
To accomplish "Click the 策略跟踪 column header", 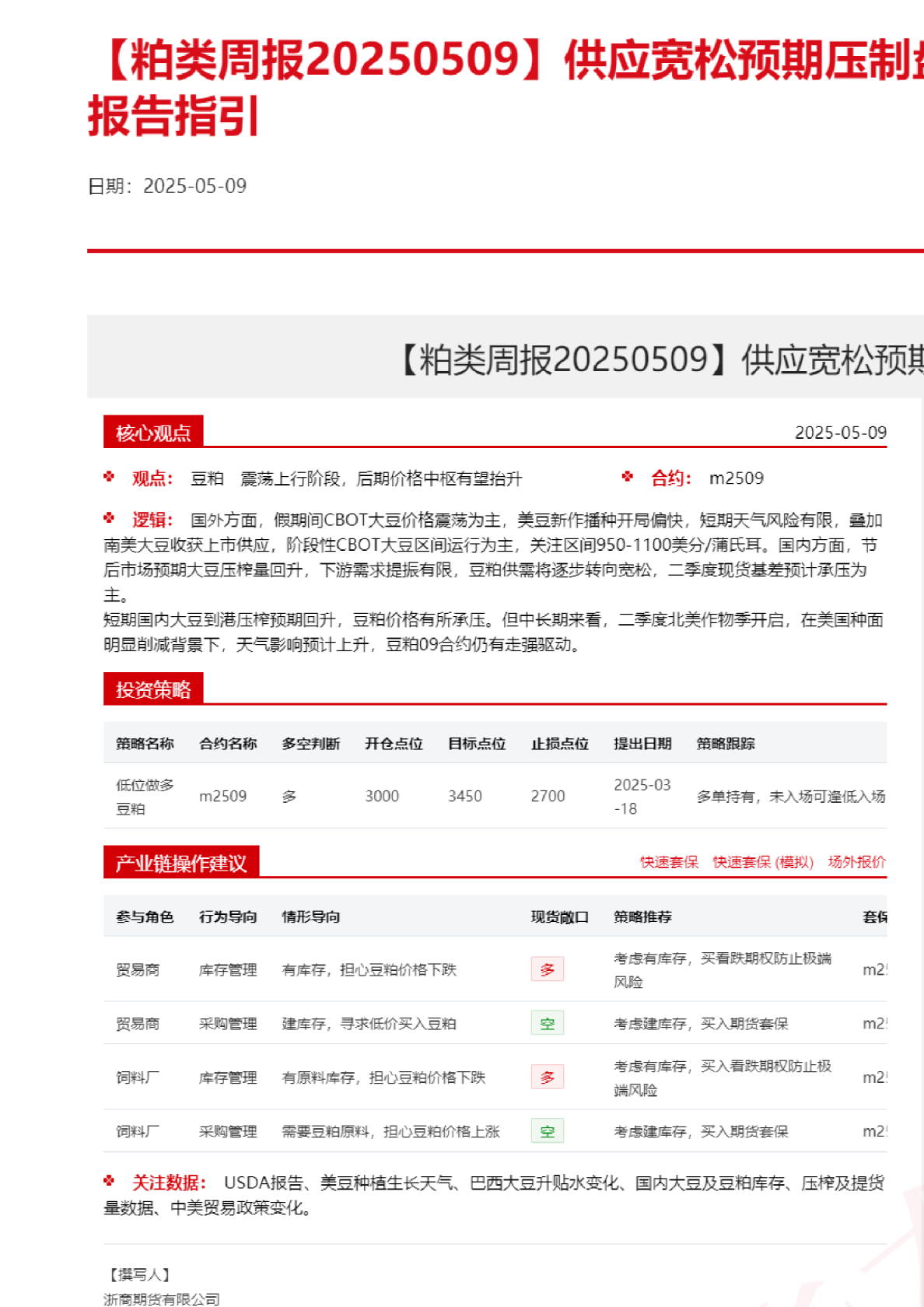I will click(726, 744).
